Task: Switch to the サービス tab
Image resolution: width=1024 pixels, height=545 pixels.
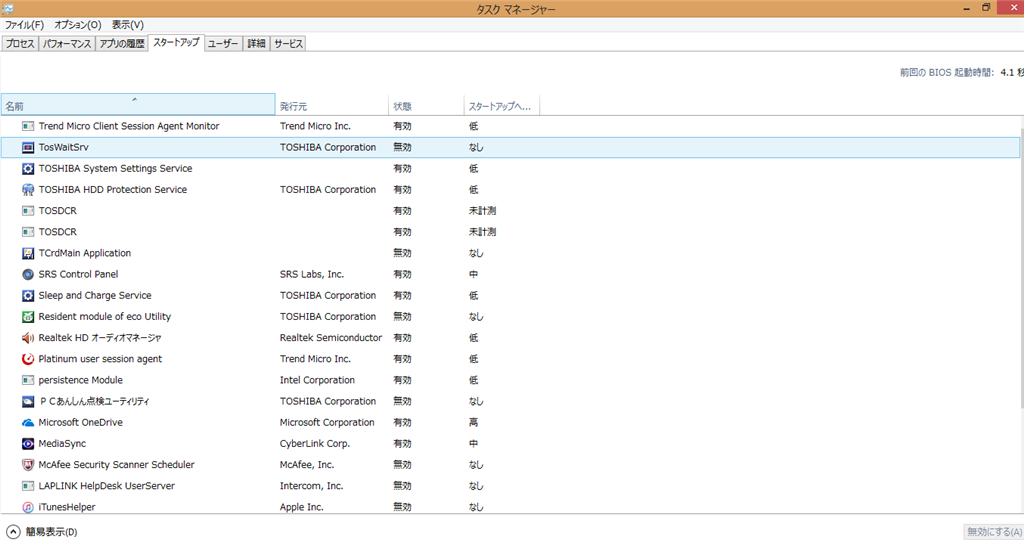Action: pos(288,44)
